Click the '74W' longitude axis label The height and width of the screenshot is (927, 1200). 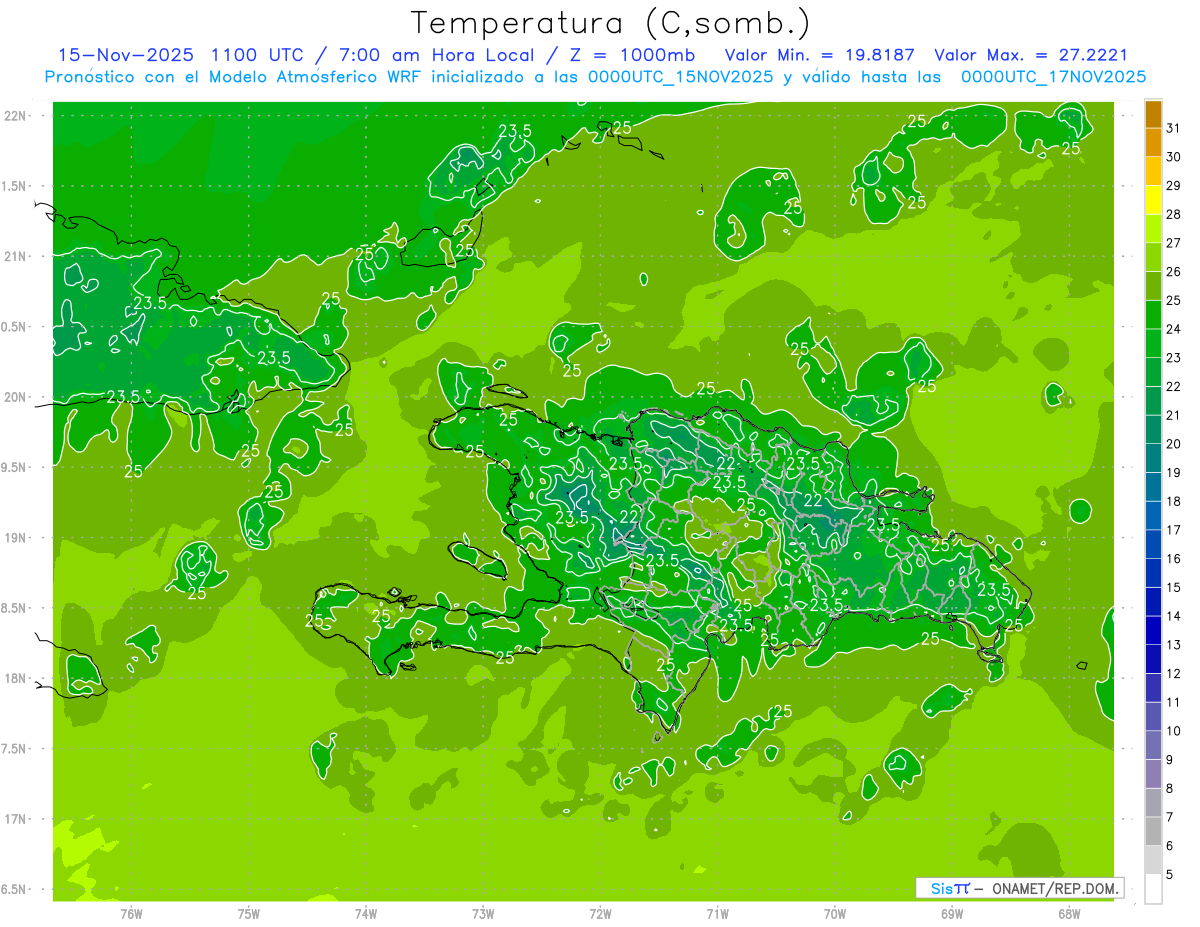(366, 914)
